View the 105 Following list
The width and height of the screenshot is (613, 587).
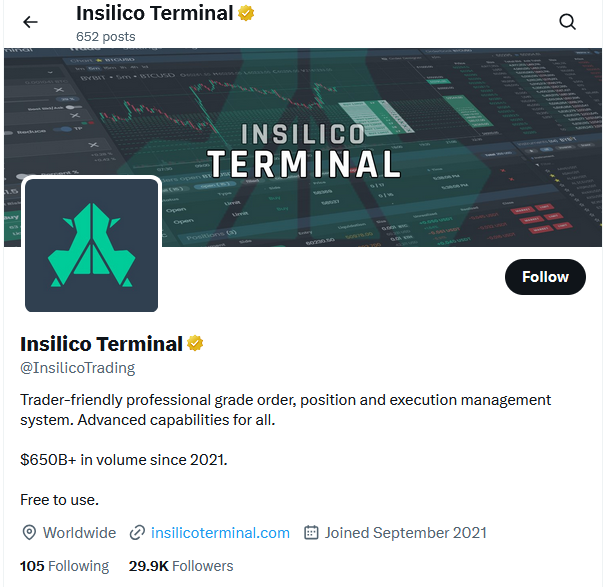click(x=64, y=566)
